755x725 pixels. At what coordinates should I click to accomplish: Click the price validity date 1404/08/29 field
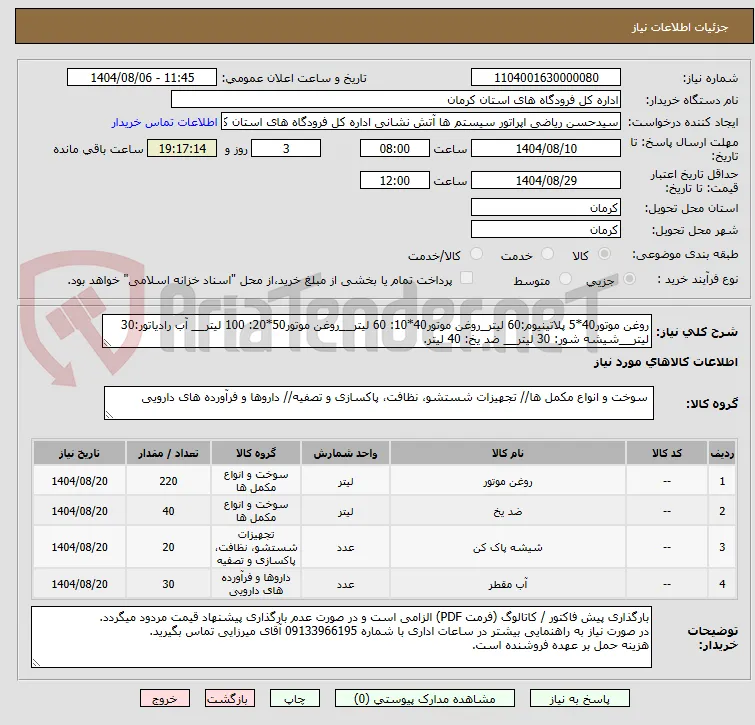click(x=546, y=181)
